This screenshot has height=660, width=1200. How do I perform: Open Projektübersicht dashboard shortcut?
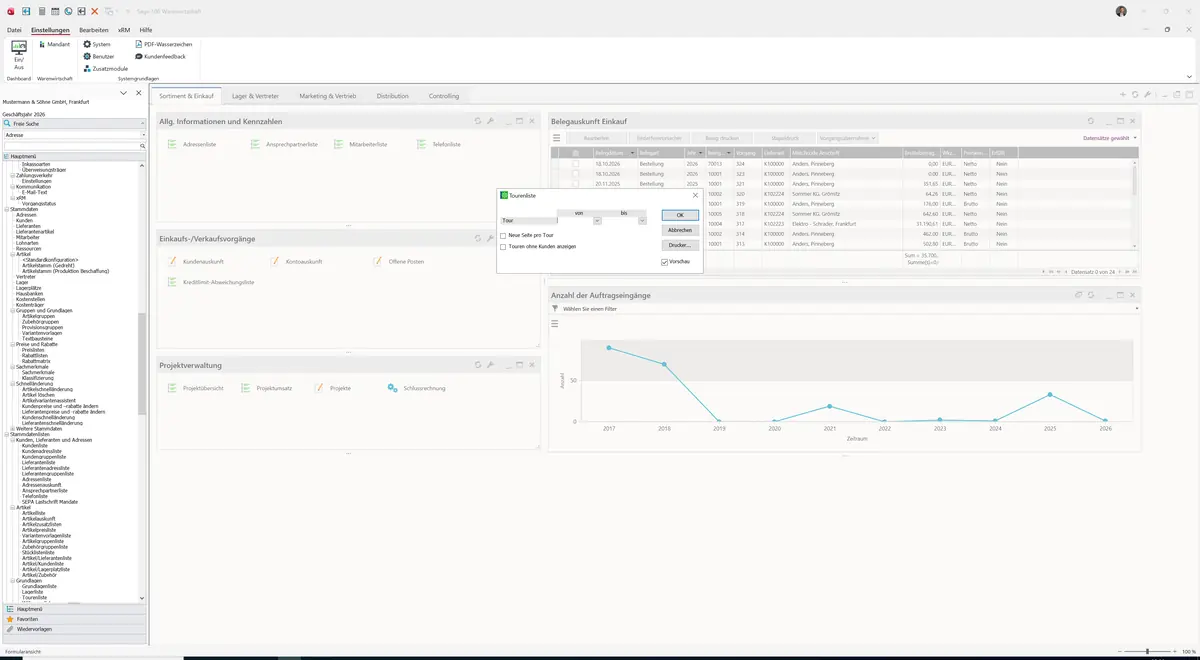(x=195, y=387)
